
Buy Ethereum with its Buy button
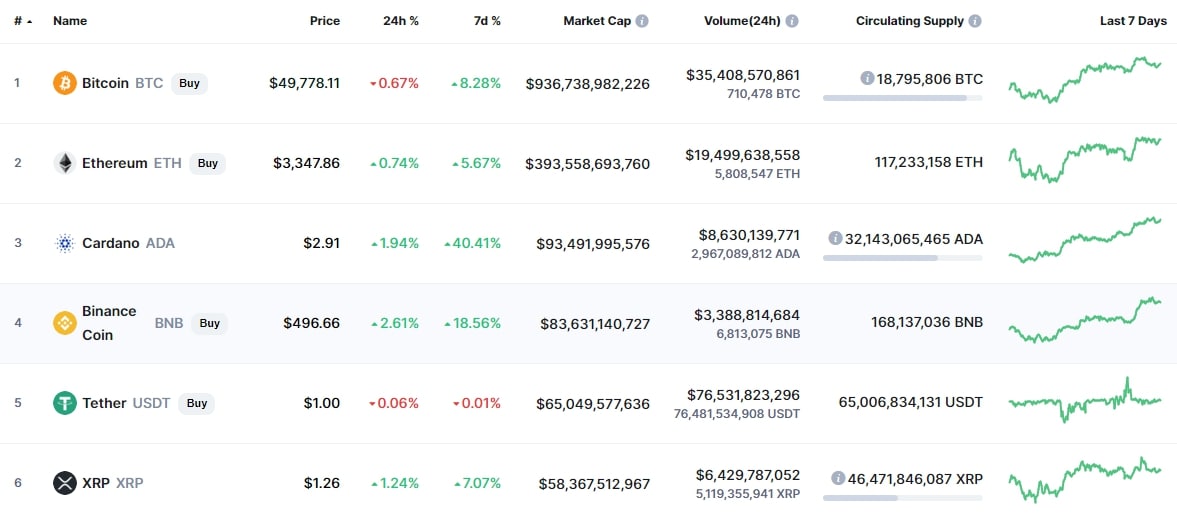coord(208,163)
